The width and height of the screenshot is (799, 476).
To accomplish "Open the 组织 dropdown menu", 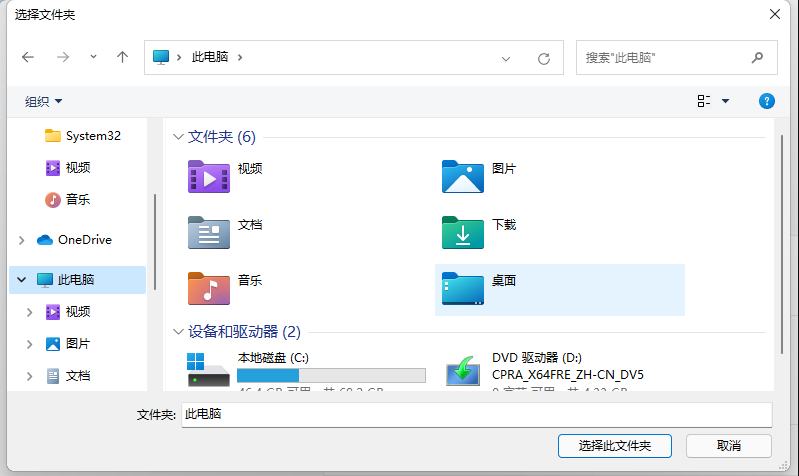I will (x=43, y=101).
